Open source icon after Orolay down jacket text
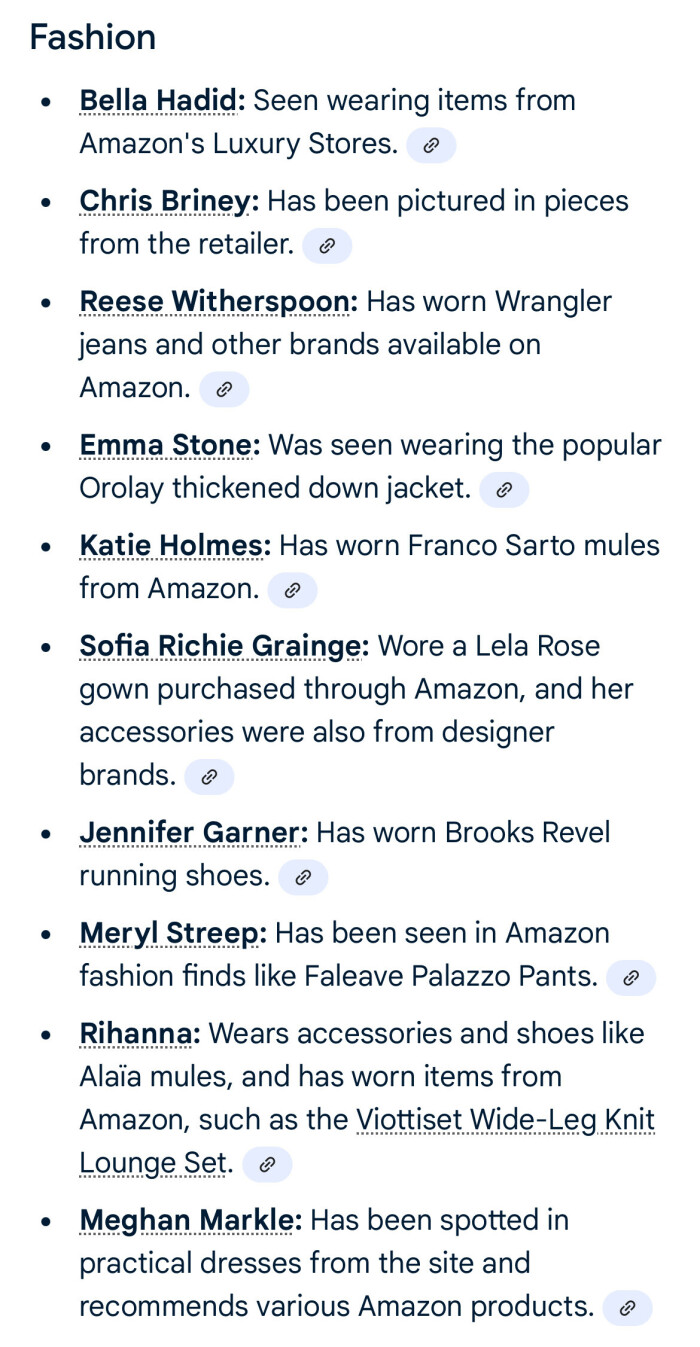Image resolution: width=700 pixels, height=1347 pixels. 504,489
